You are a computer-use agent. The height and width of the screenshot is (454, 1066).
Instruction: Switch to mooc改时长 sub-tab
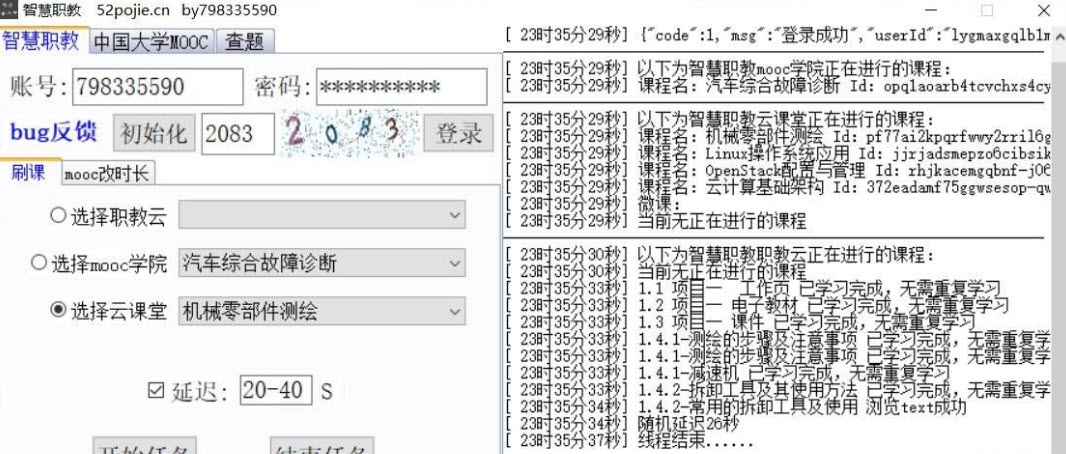(x=107, y=174)
